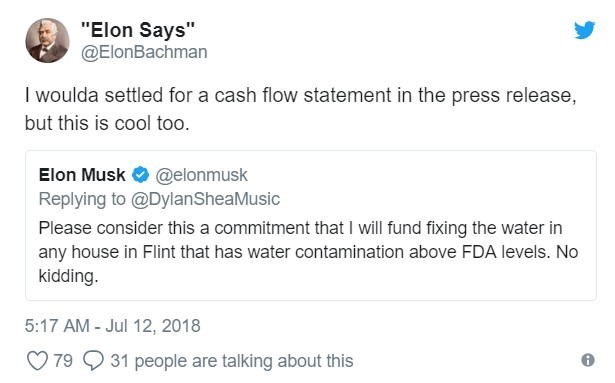Image resolution: width=615 pixels, height=383 pixels.
Task: Open the @DylanSheaMusic mention
Action: pos(205,199)
